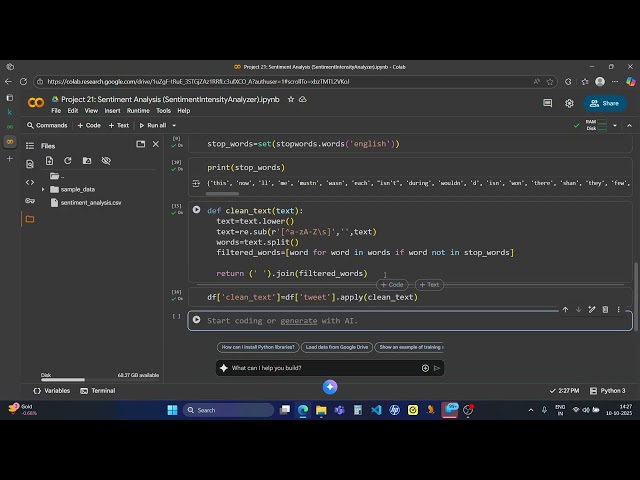Open File Explorer from taskbar
Viewport: 640px width, 480px height.
[321, 410]
